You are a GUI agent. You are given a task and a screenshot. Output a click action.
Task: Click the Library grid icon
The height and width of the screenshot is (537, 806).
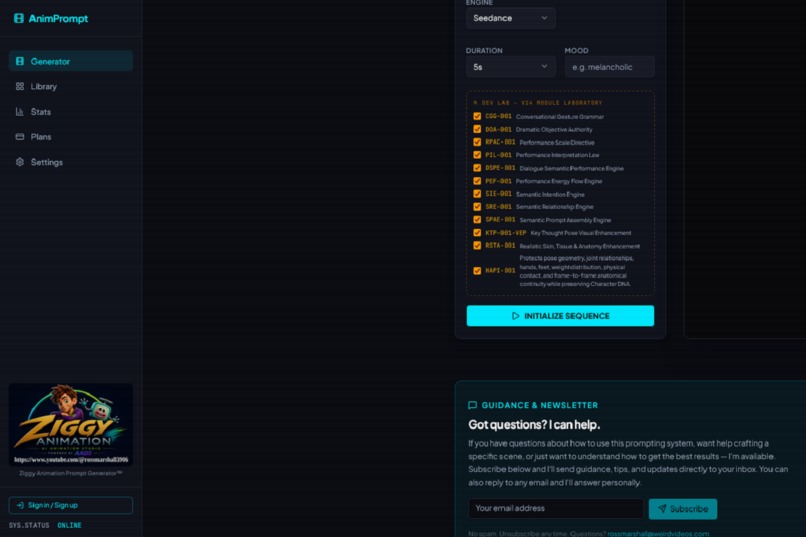(x=20, y=86)
